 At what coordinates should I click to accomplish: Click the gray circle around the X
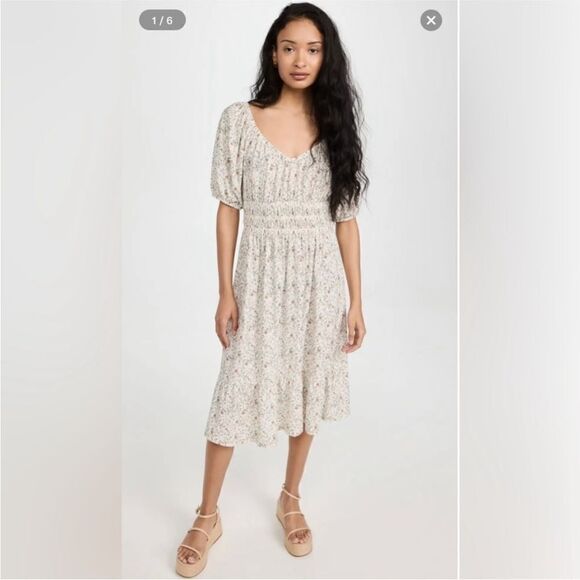pos(431,20)
